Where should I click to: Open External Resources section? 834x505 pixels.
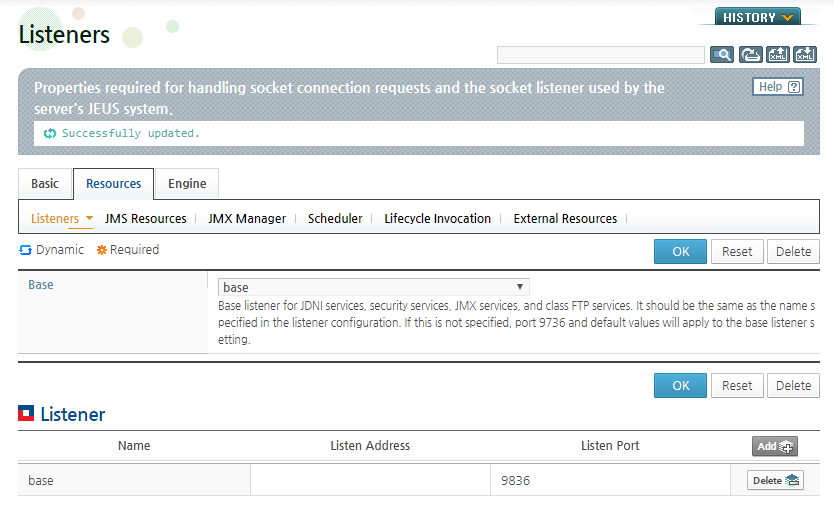click(565, 219)
